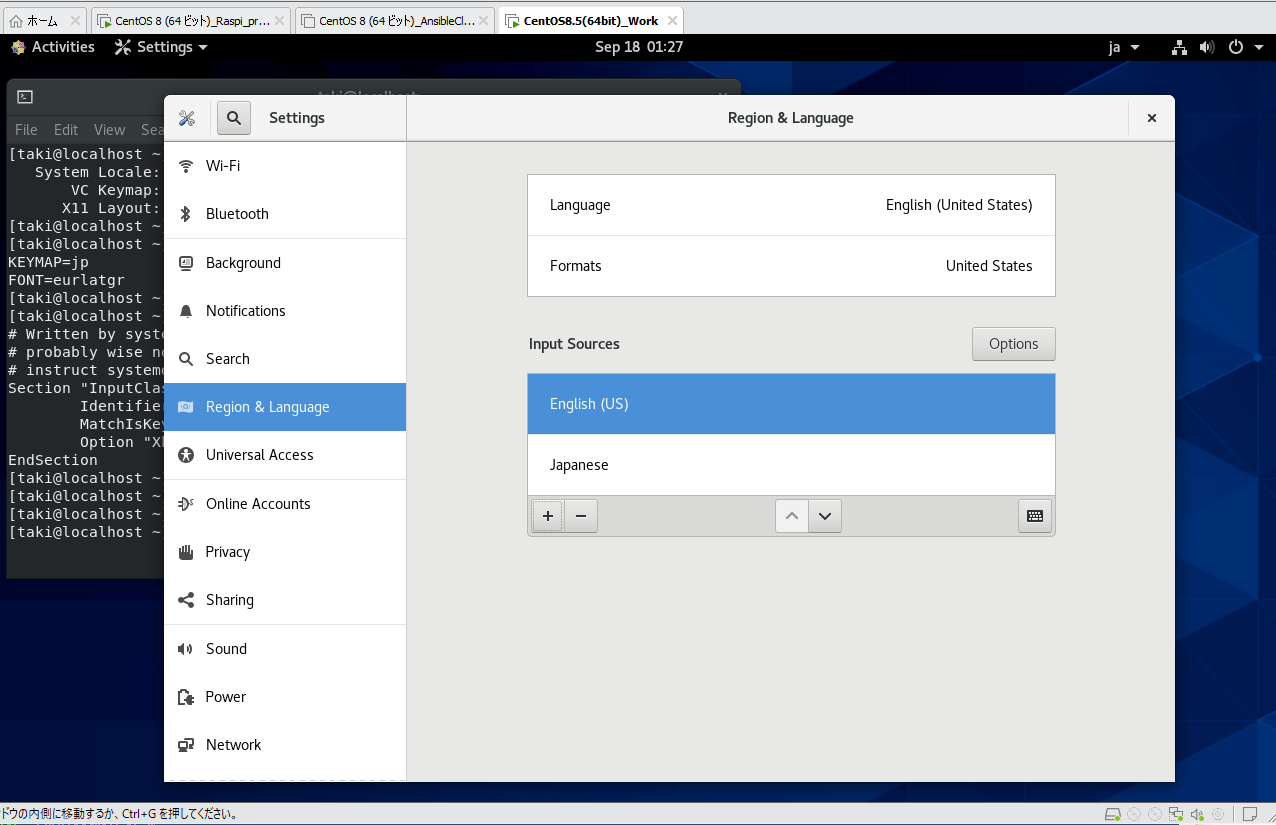Switch to the CentOS 8 Raspi_pr VM tab

[191, 21]
